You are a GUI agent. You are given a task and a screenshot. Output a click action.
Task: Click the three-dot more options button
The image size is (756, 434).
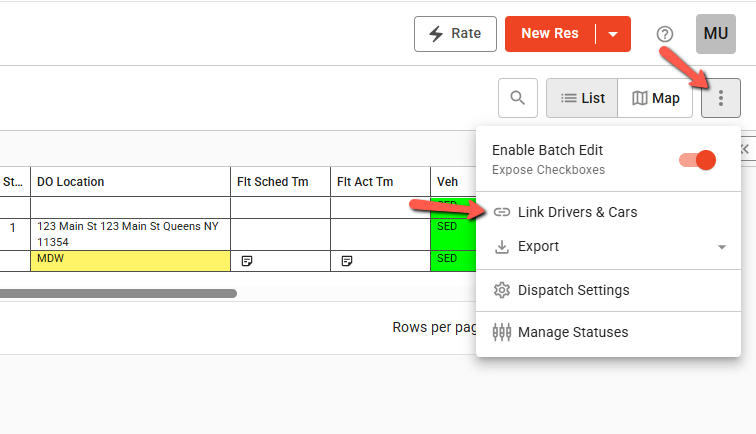pyautogui.click(x=721, y=98)
